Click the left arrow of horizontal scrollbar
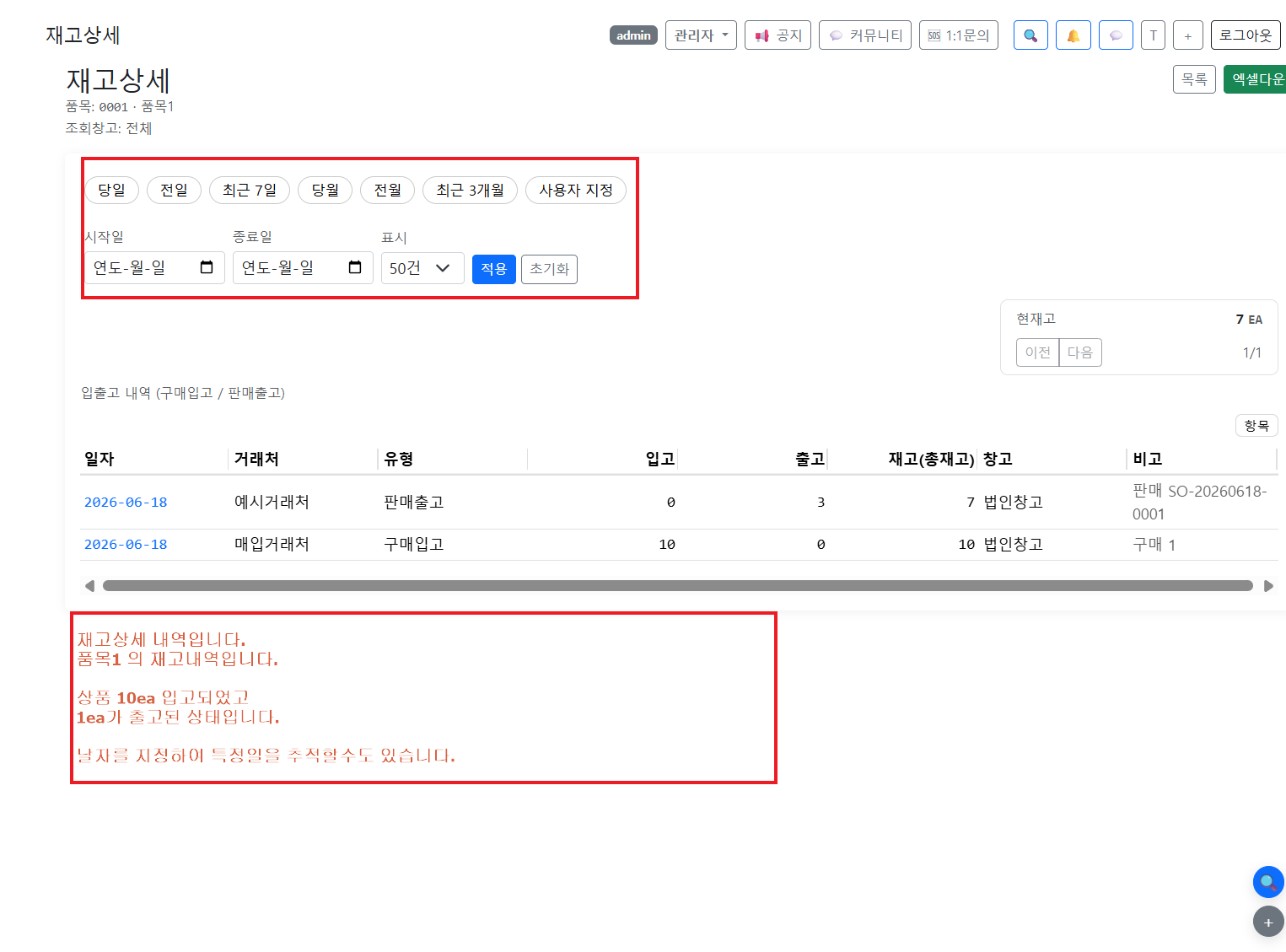 (x=89, y=586)
